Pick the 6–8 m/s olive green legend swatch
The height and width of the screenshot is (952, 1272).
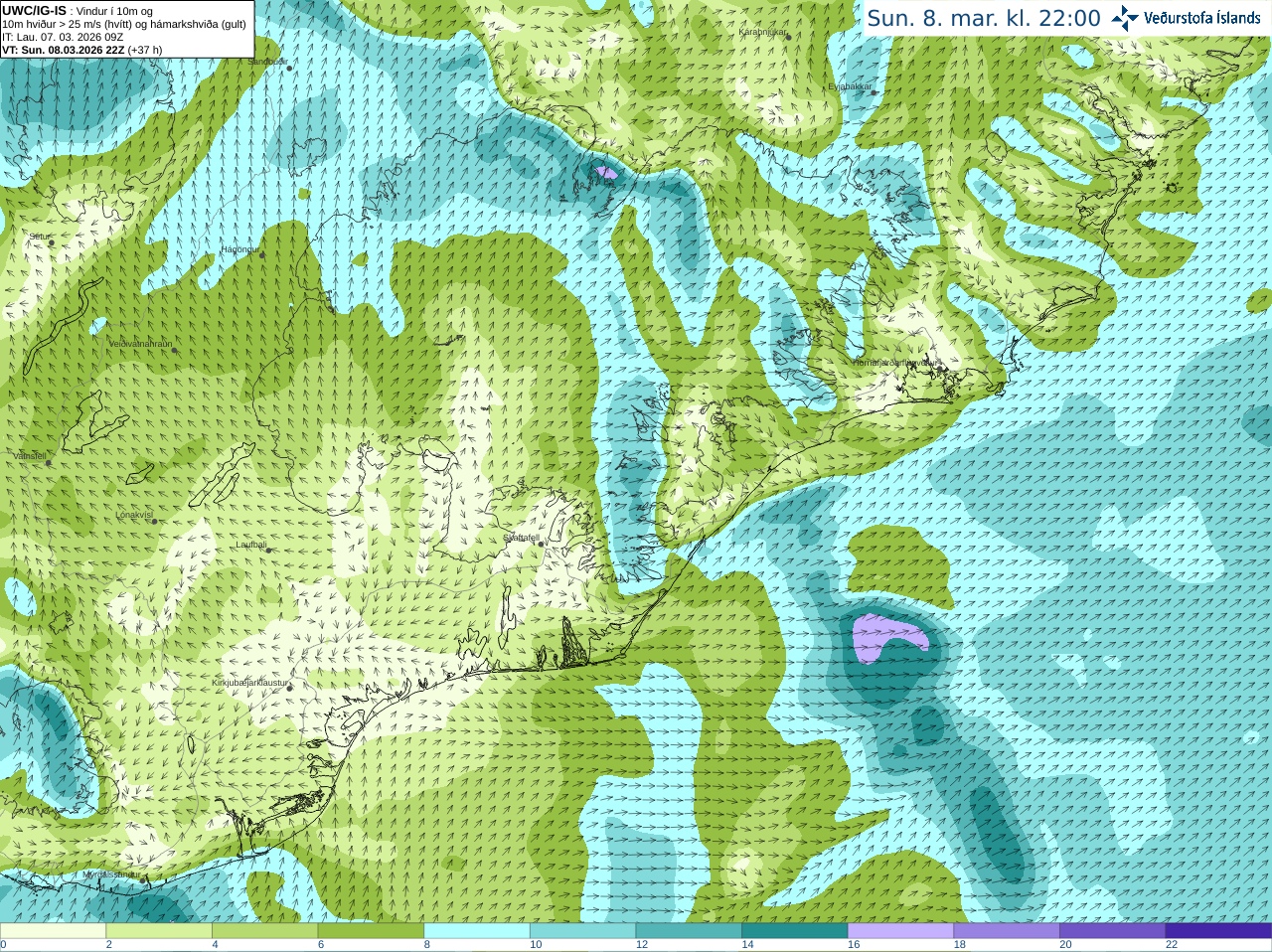(x=371, y=931)
